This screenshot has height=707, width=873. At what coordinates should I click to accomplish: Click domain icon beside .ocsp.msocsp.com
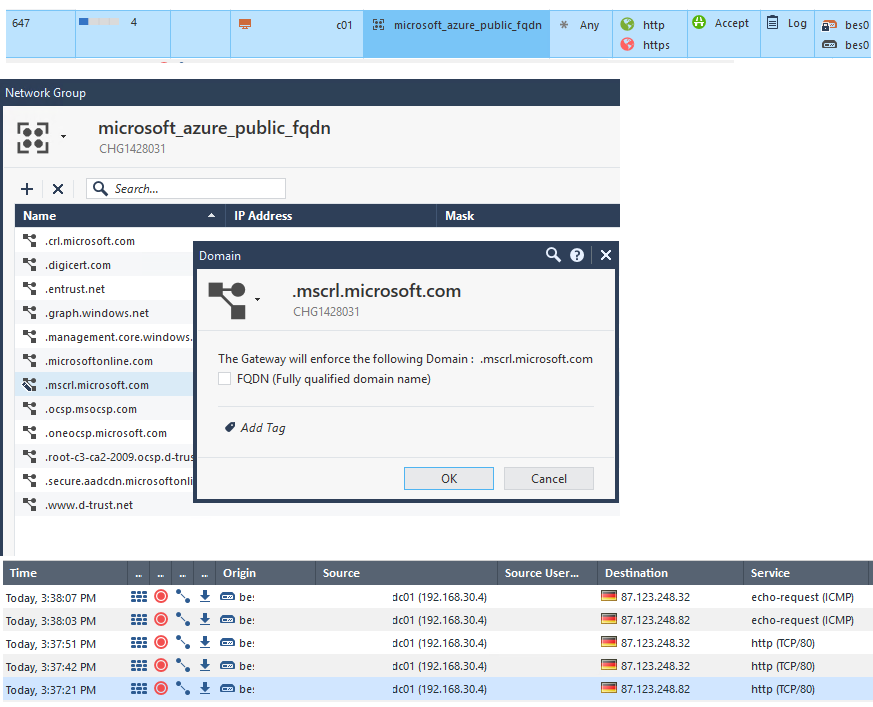coord(30,409)
